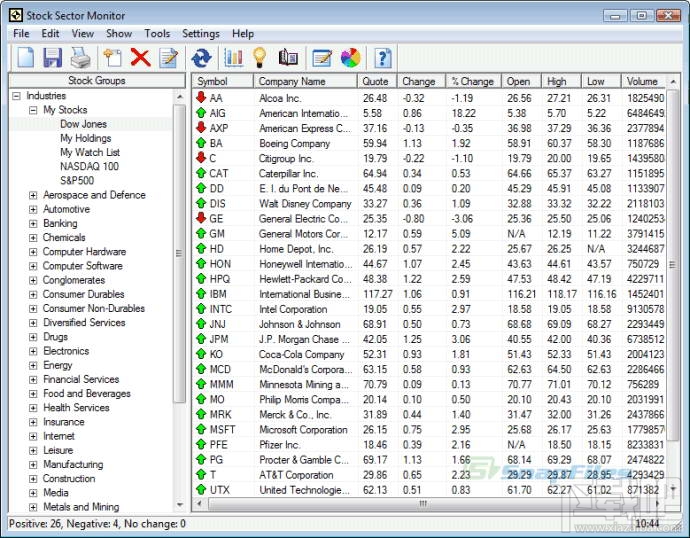Click the red down arrow beside AA

(201, 97)
